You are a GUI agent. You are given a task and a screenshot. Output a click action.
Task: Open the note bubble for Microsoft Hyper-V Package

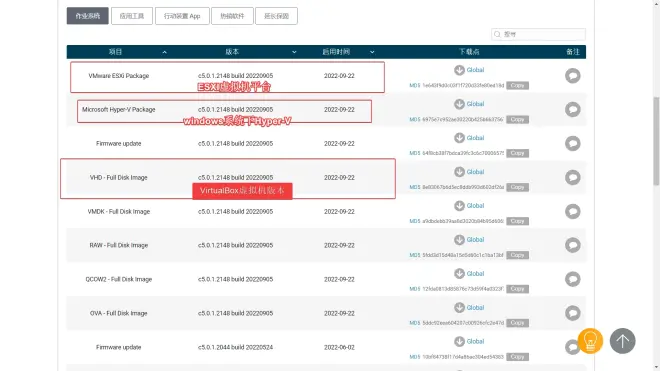(572, 109)
